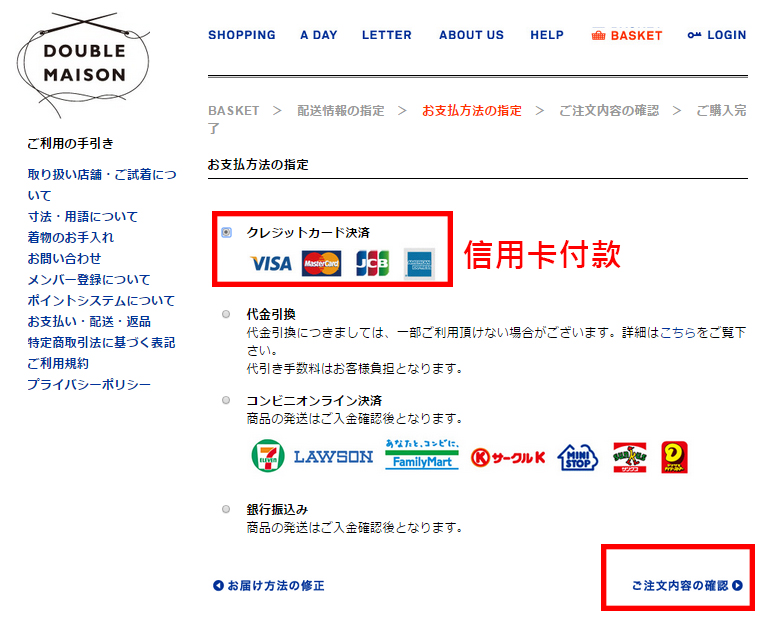Open 取り扱い店舗・ご試着について sidebar link
766x619 pixels.
tap(102, 185)
